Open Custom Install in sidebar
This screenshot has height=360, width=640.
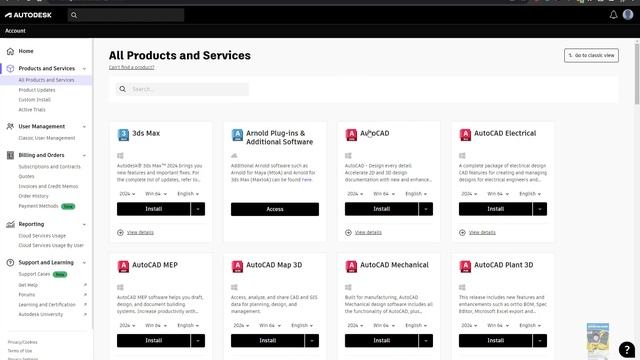click(x=35, y=100)
